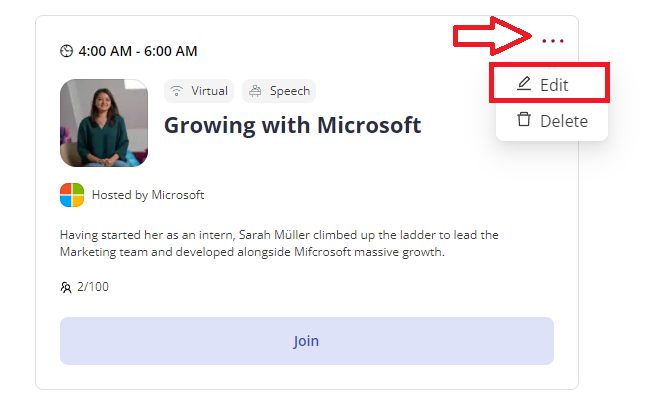Click the Speech tag
The width and height of the screenshot is (651, 398).
click(279, 91)
